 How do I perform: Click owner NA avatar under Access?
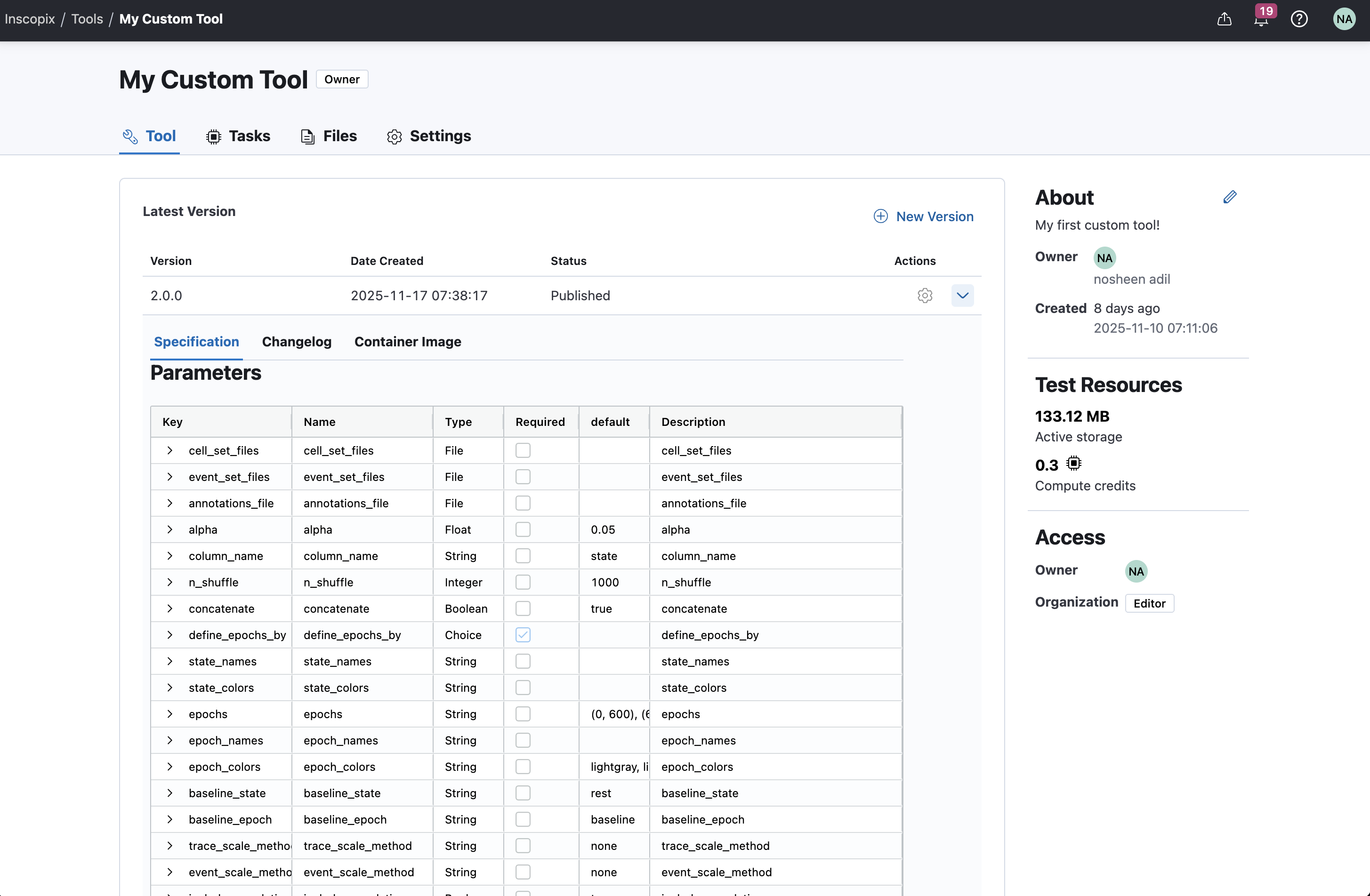1136,571
